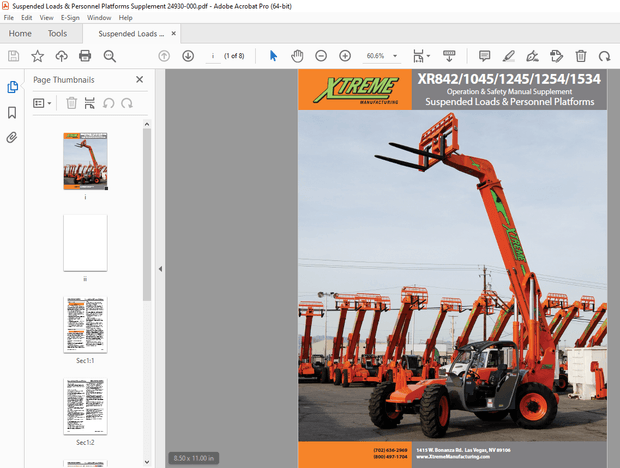Collapse the navigation pane arrow
The height and width of the screenshot is (468, 620).
click(160, 269)
